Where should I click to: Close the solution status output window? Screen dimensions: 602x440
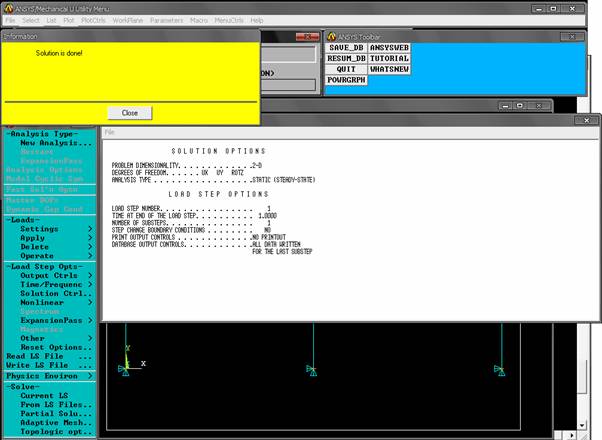[587, 120]
